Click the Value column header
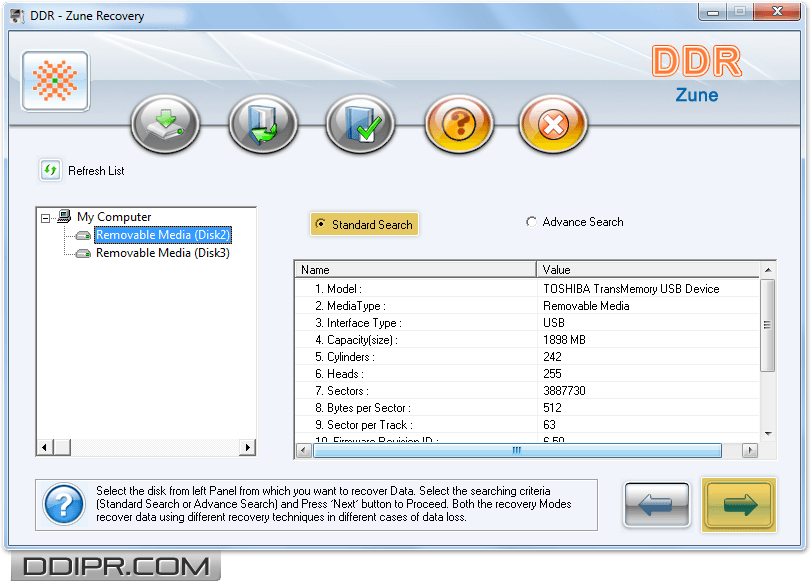Screen dimensions: 811x581 pyautogui.click(x=648, y=270)
